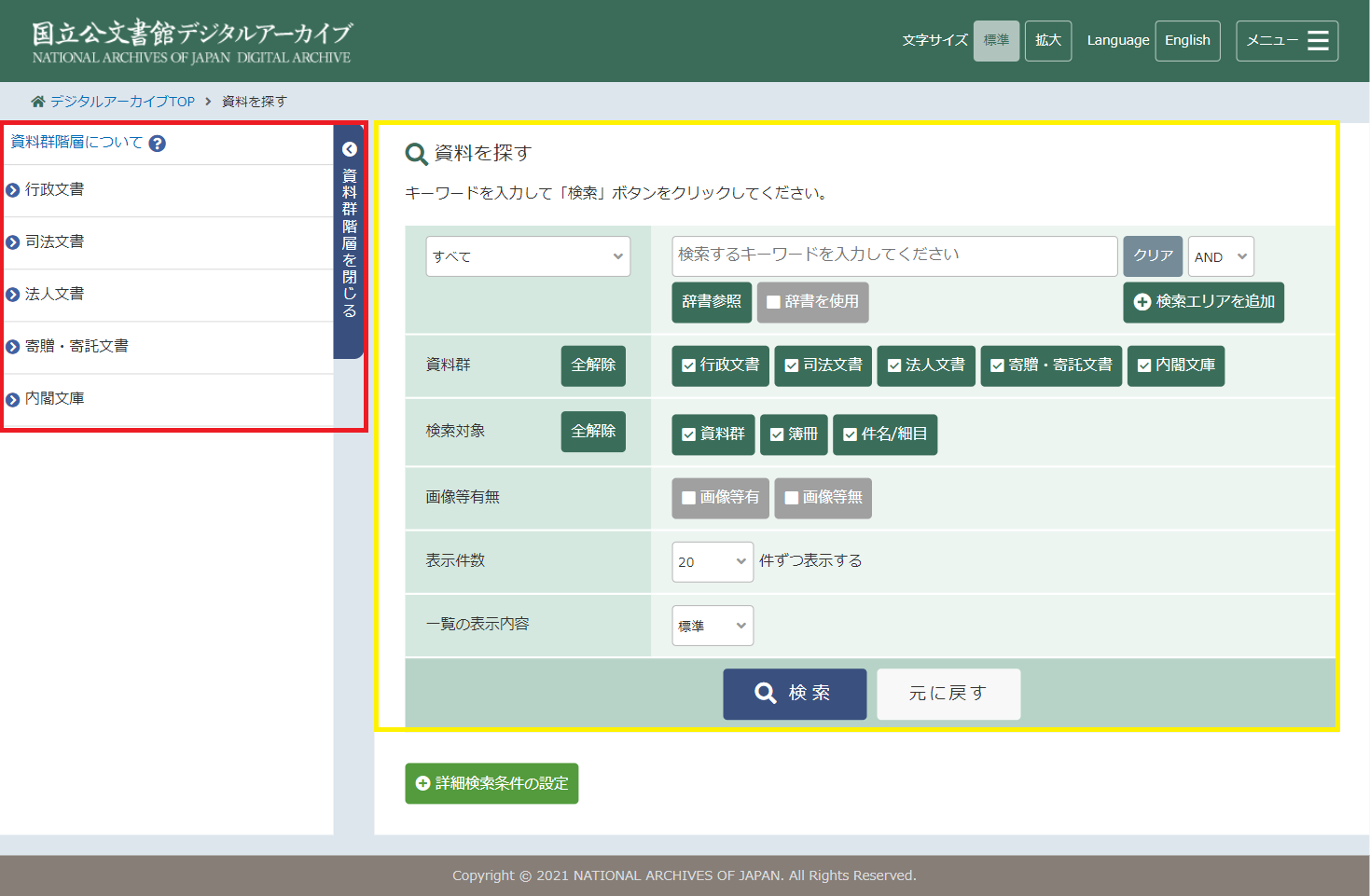Expand the 内閣文庫 arrow icon in sidebar
The height and width of the screenshot is (896, 1370).
click(13, 399)
